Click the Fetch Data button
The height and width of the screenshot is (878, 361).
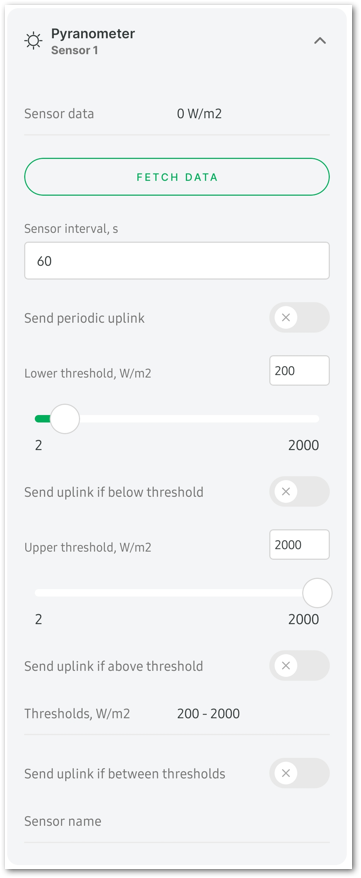tap(177, 177)
